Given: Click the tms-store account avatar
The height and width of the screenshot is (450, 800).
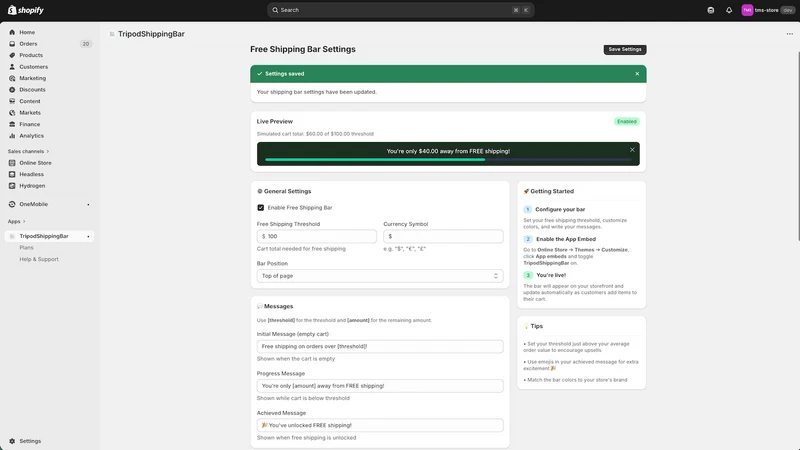Looking at the screenshot, I should [747, 10].
